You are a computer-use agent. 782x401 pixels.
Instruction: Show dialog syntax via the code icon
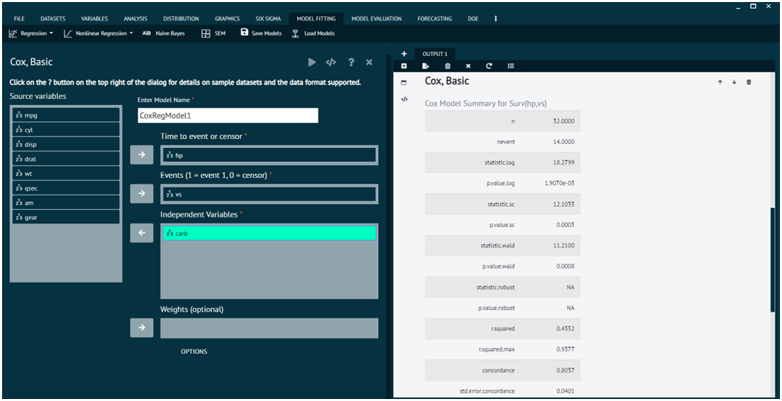331,62
